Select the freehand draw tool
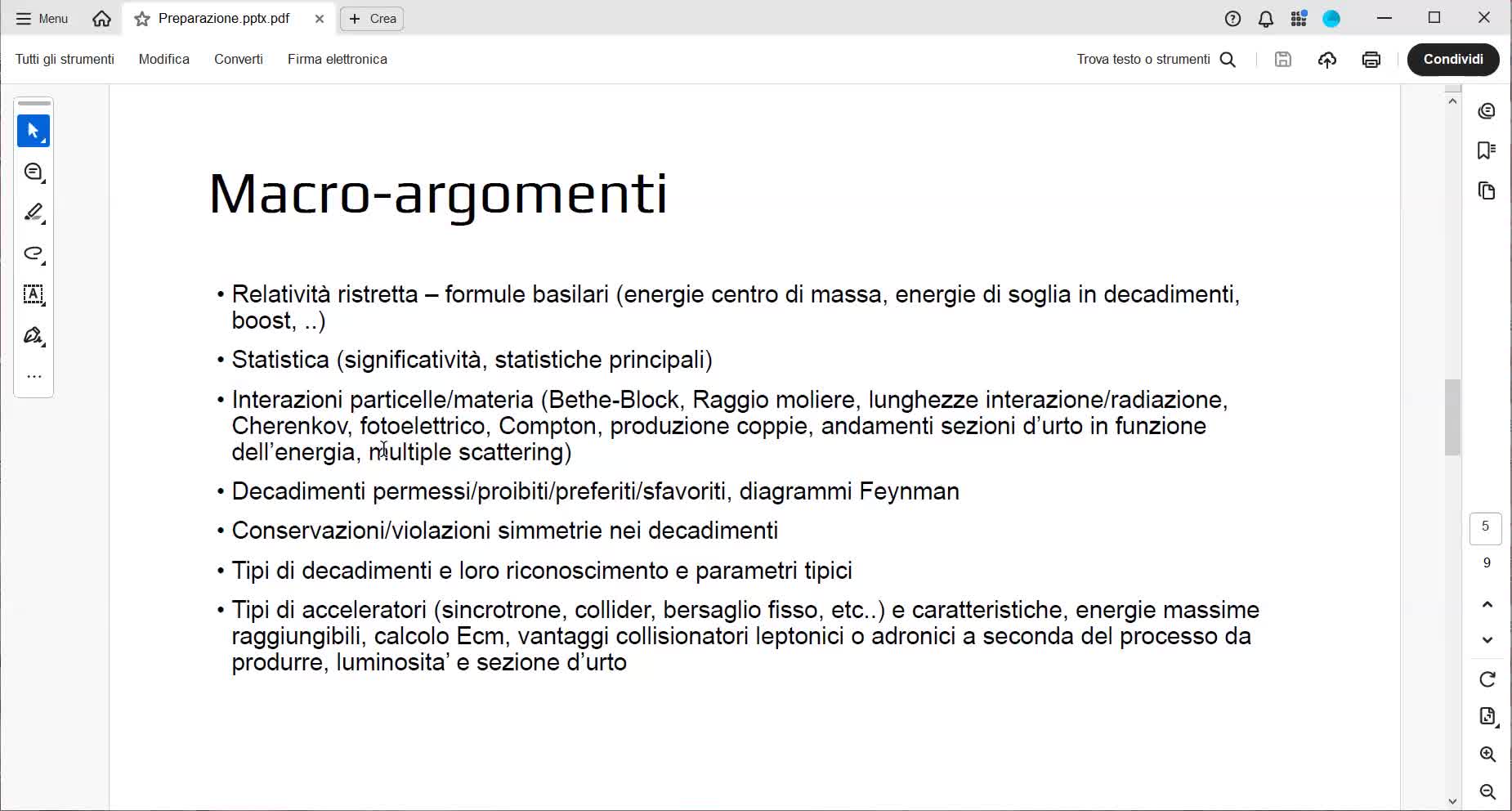 34,254
